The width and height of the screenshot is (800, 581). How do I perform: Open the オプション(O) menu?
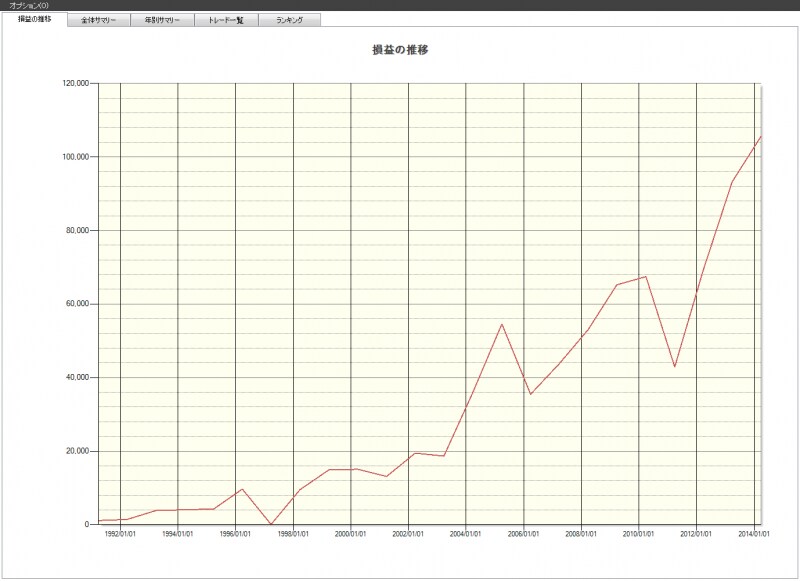[x=28, y=6]
